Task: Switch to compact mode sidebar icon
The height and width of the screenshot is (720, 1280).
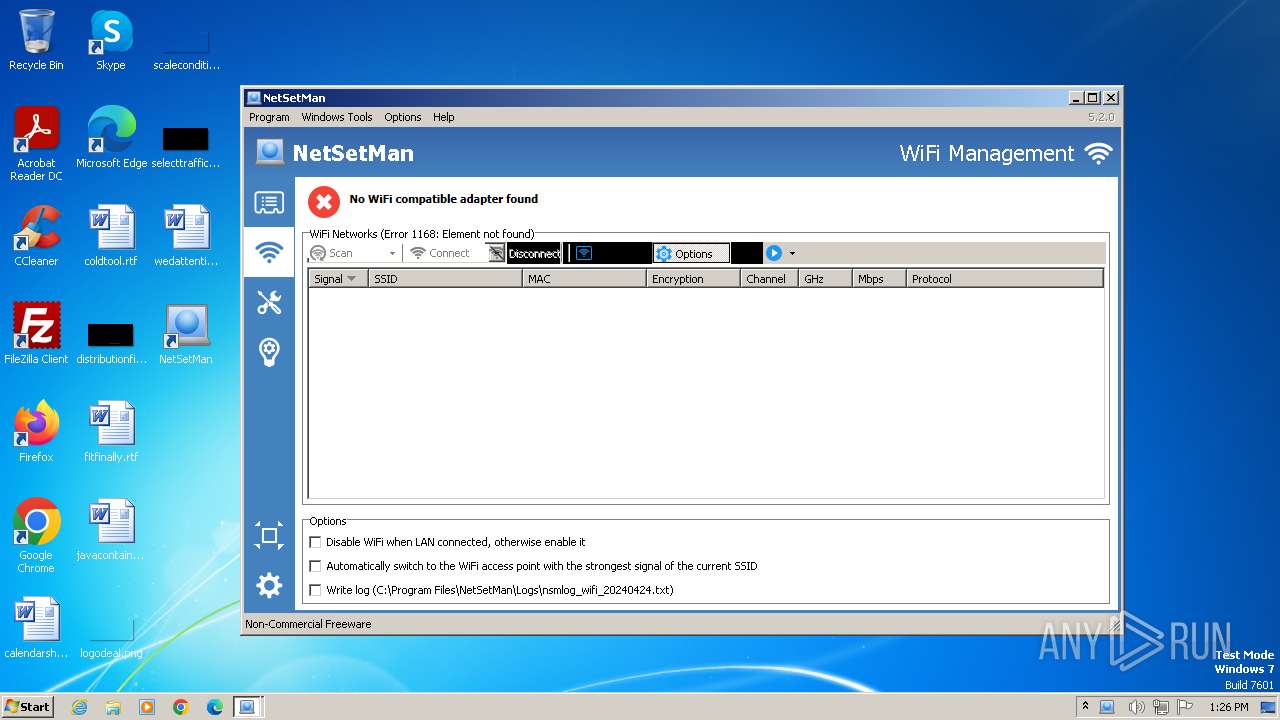Action: (x=269, y=535)
